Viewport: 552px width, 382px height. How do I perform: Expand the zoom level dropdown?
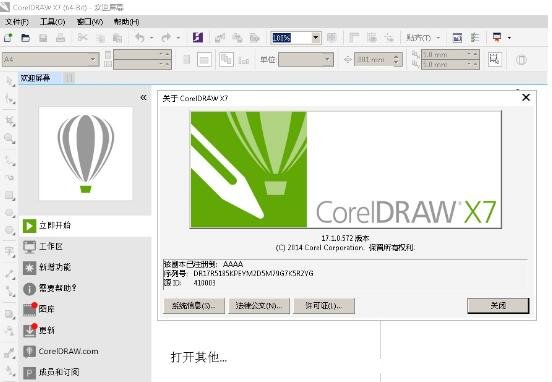pyautogui.click(x=316, y=37)
